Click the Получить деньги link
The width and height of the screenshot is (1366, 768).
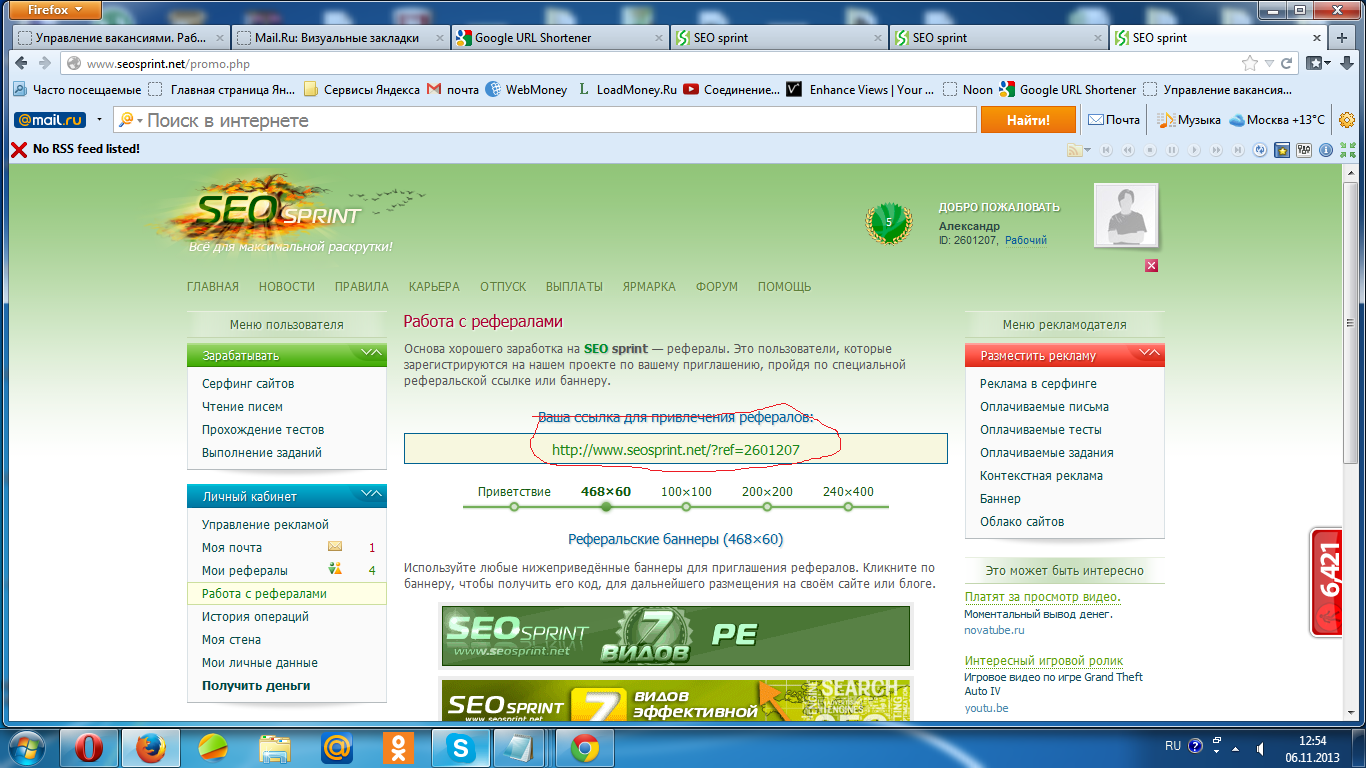(256, 685)
